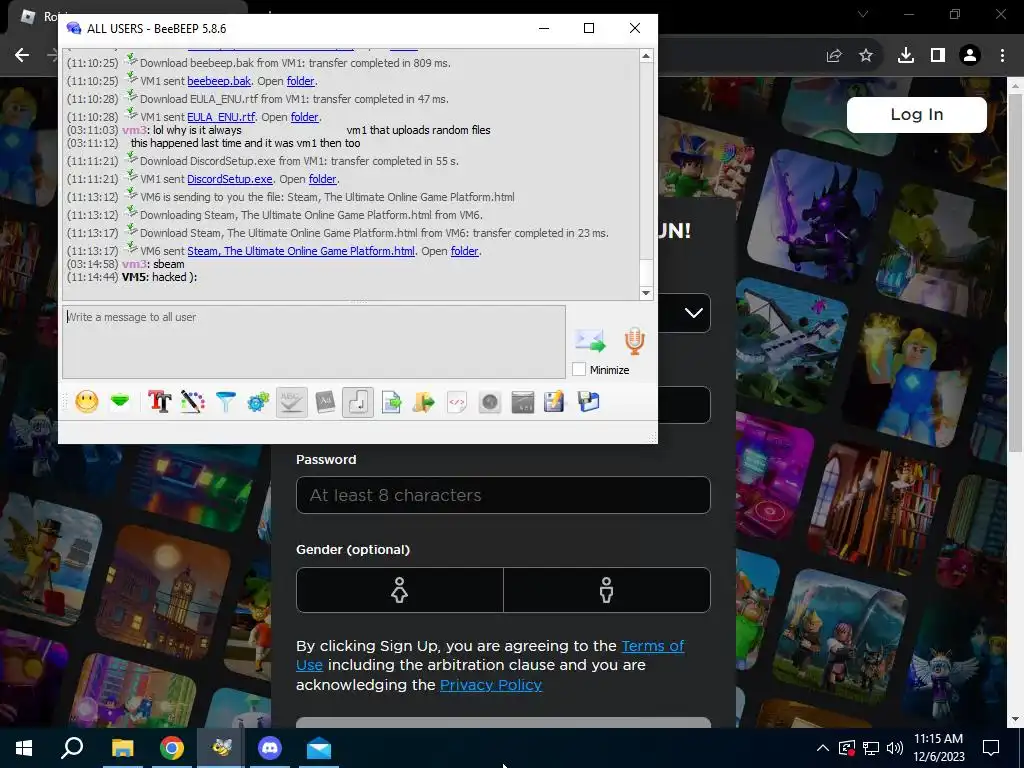Open the Privacy Policy link
Viewport: 1024px width, 768px height.
point(491,684)
